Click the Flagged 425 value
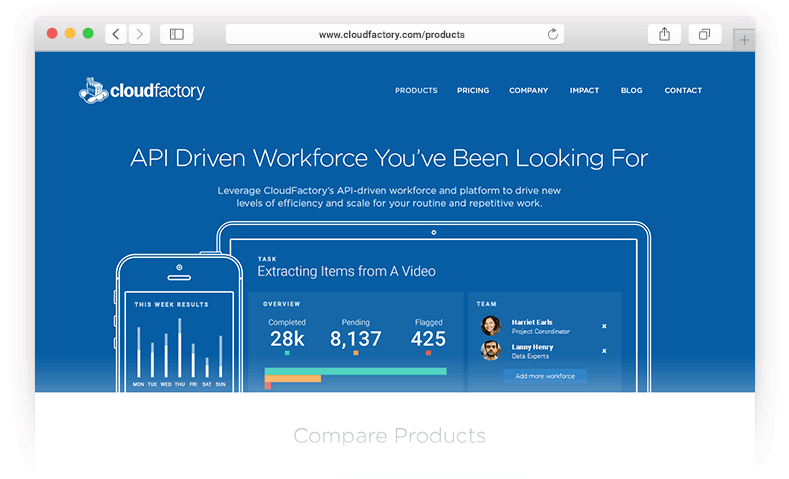The image size is (789, 479). point(428,339)
